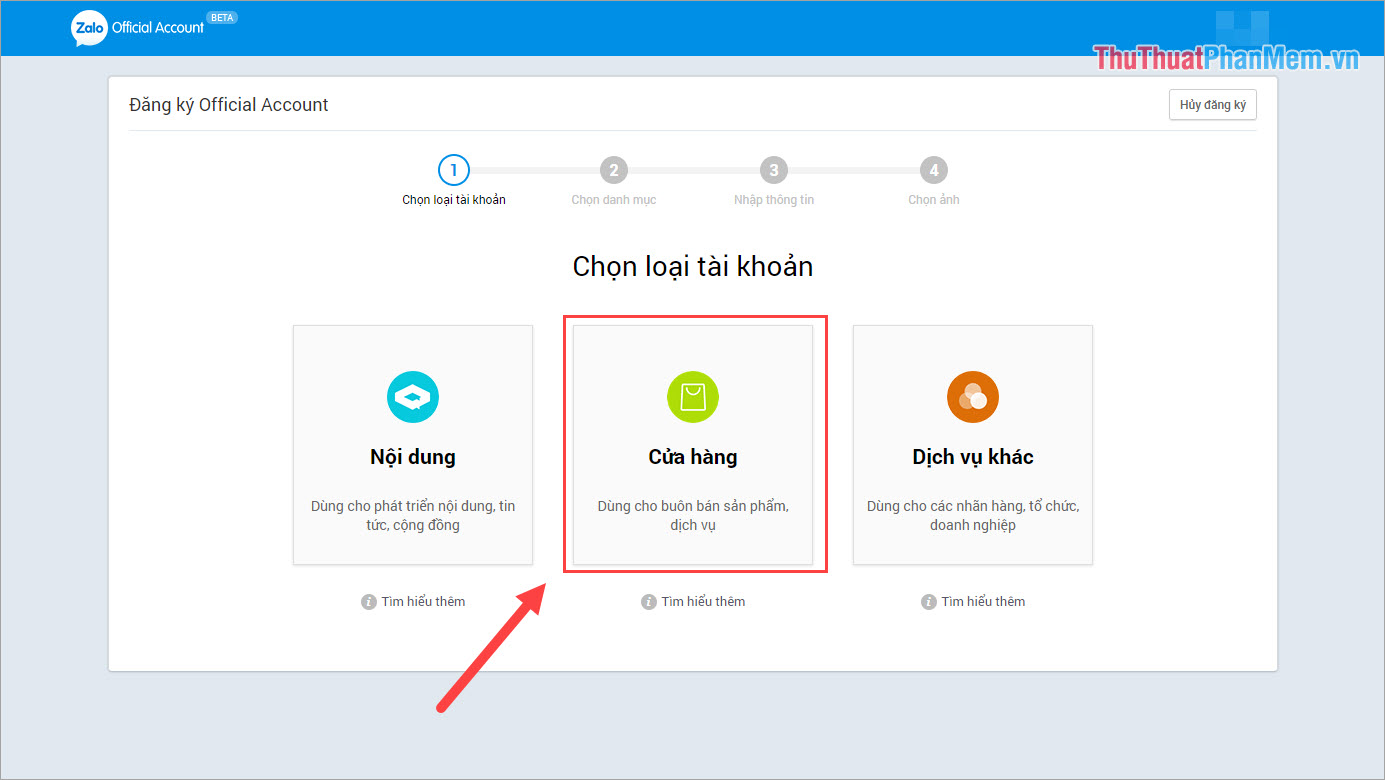The width and height of the screenshot is (1385, 780).
Task: Select the teal Nội dung category icon
Action: (412, 396)
